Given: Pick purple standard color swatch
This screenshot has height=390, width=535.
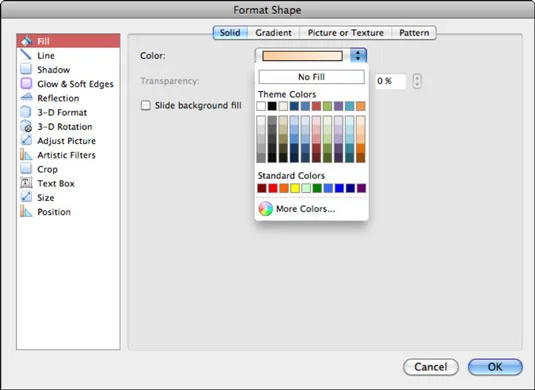Looking at the screenshot, I should point(361,188).
